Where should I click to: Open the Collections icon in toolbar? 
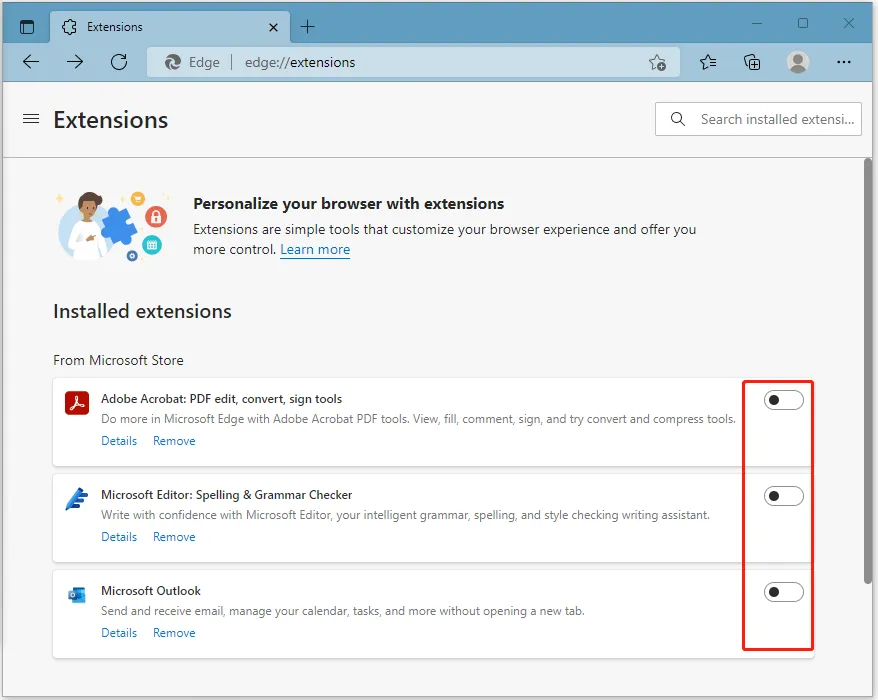click(x=752, y=62)
